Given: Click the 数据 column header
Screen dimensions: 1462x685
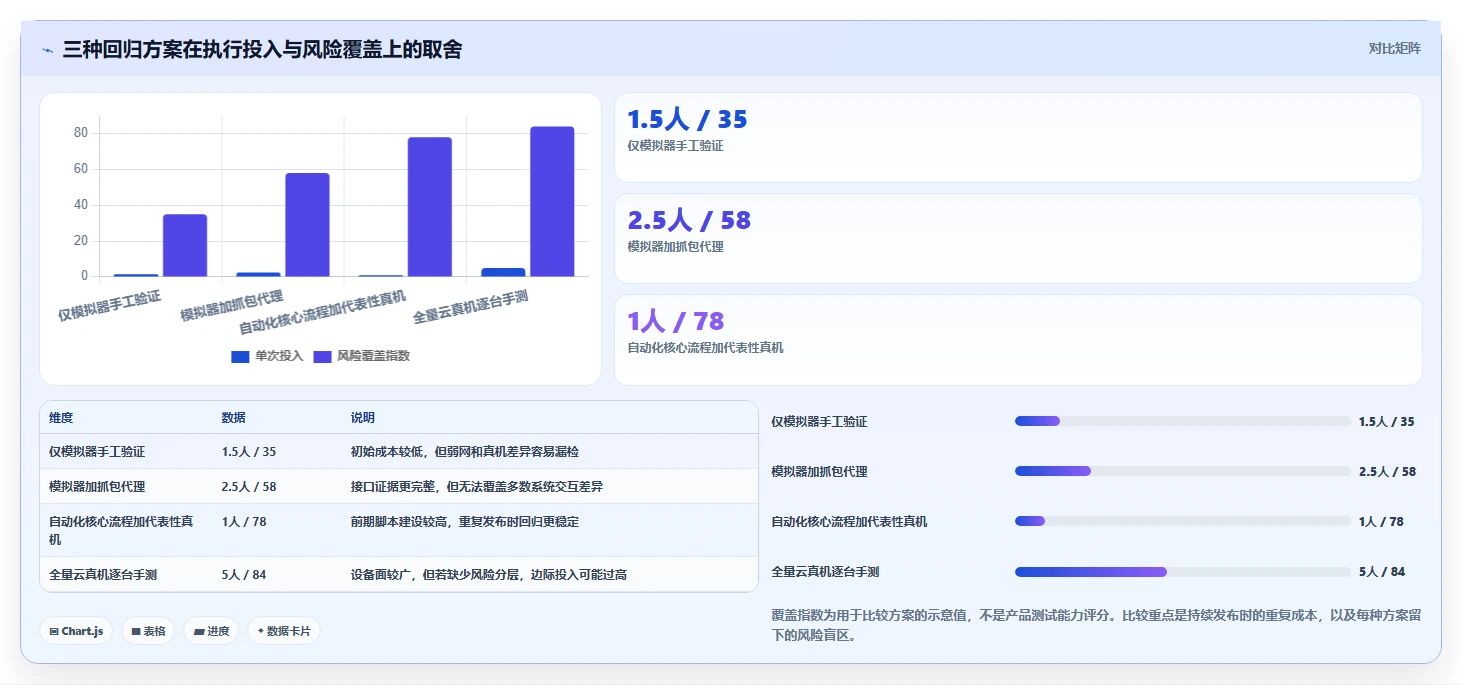Looking at the screenshot, I should tap(234, 418).
